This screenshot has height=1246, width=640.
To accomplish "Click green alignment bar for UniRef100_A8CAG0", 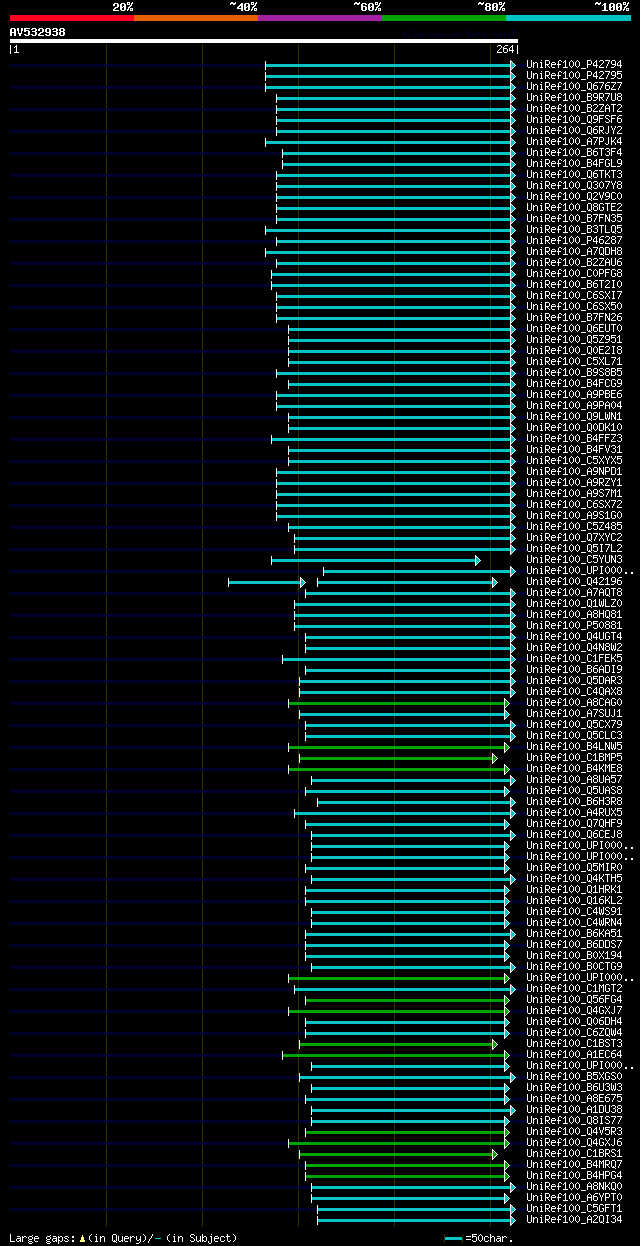I will 399,703.
